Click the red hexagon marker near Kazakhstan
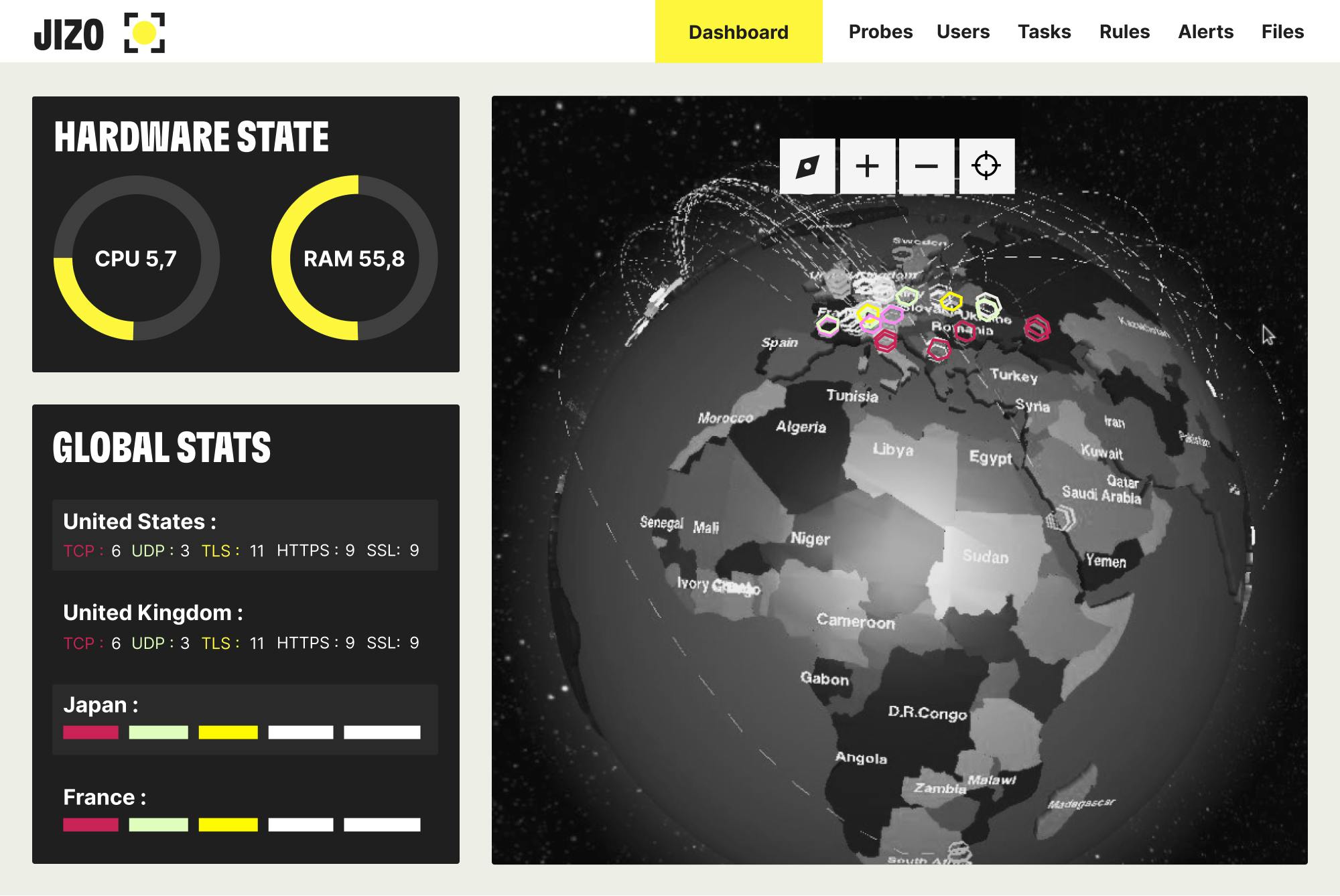This screenshot has height=896, width=1340. 1036,328
